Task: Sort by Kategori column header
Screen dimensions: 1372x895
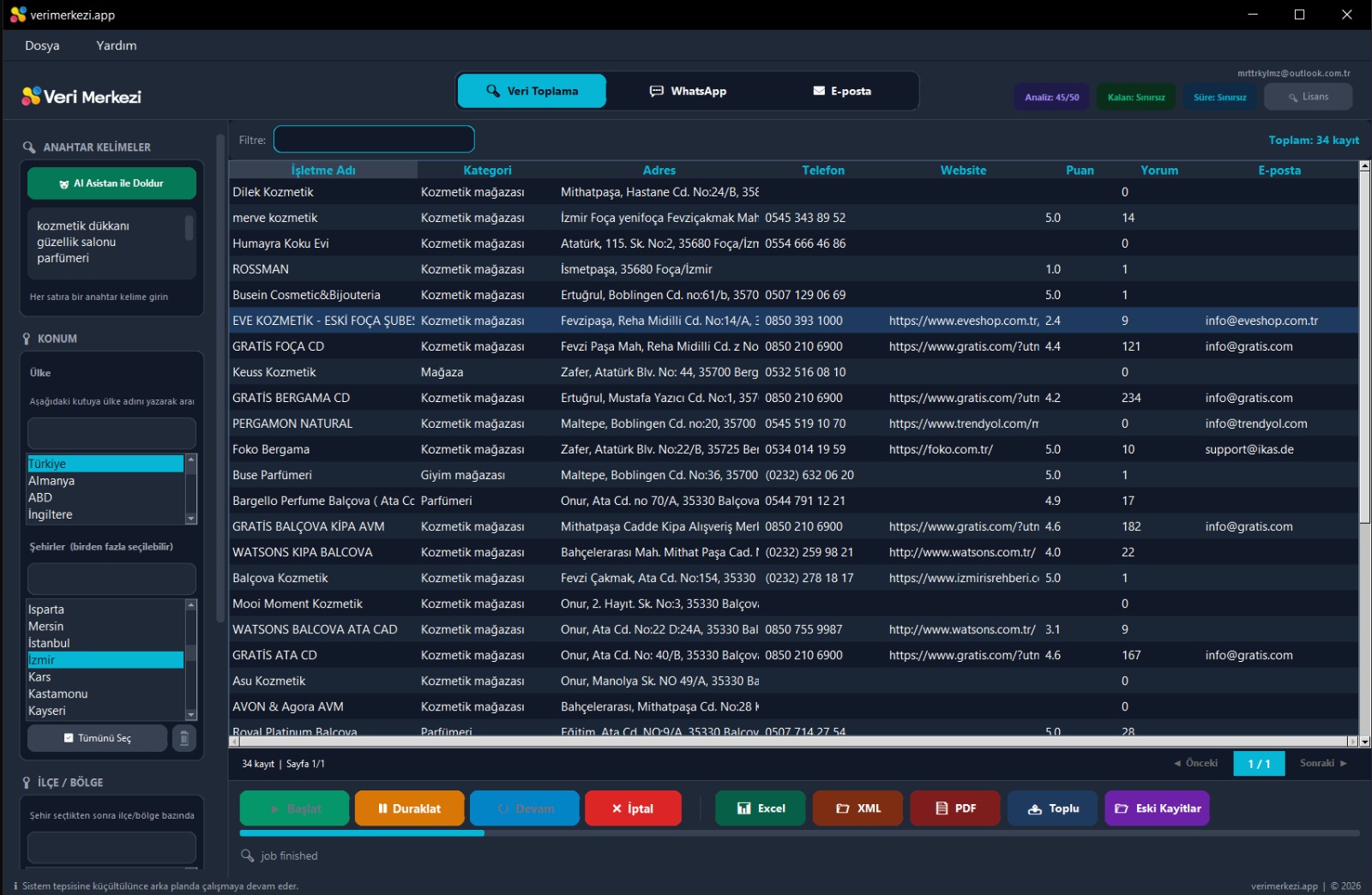Action: [x=487, y=171]
